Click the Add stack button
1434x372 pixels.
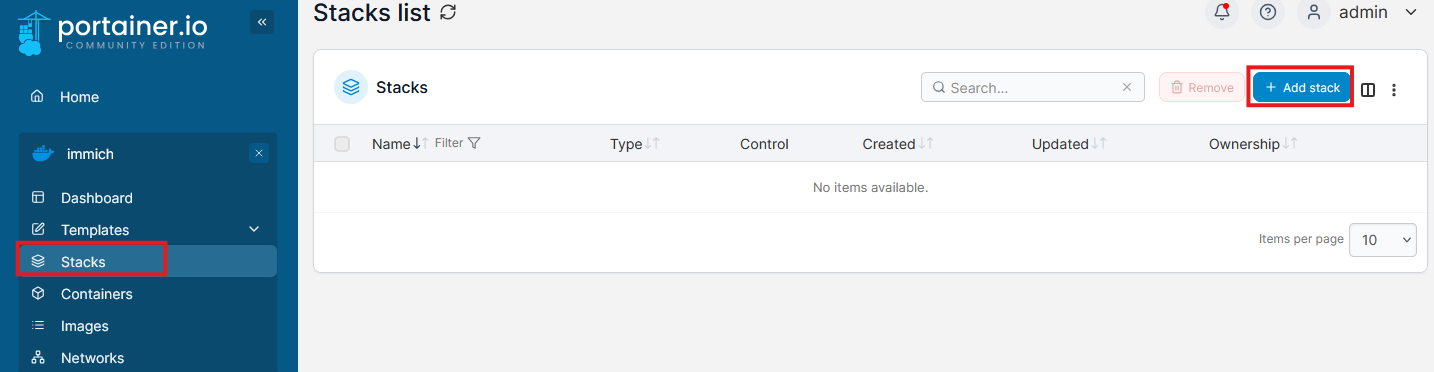click(x=1301, y=88)
